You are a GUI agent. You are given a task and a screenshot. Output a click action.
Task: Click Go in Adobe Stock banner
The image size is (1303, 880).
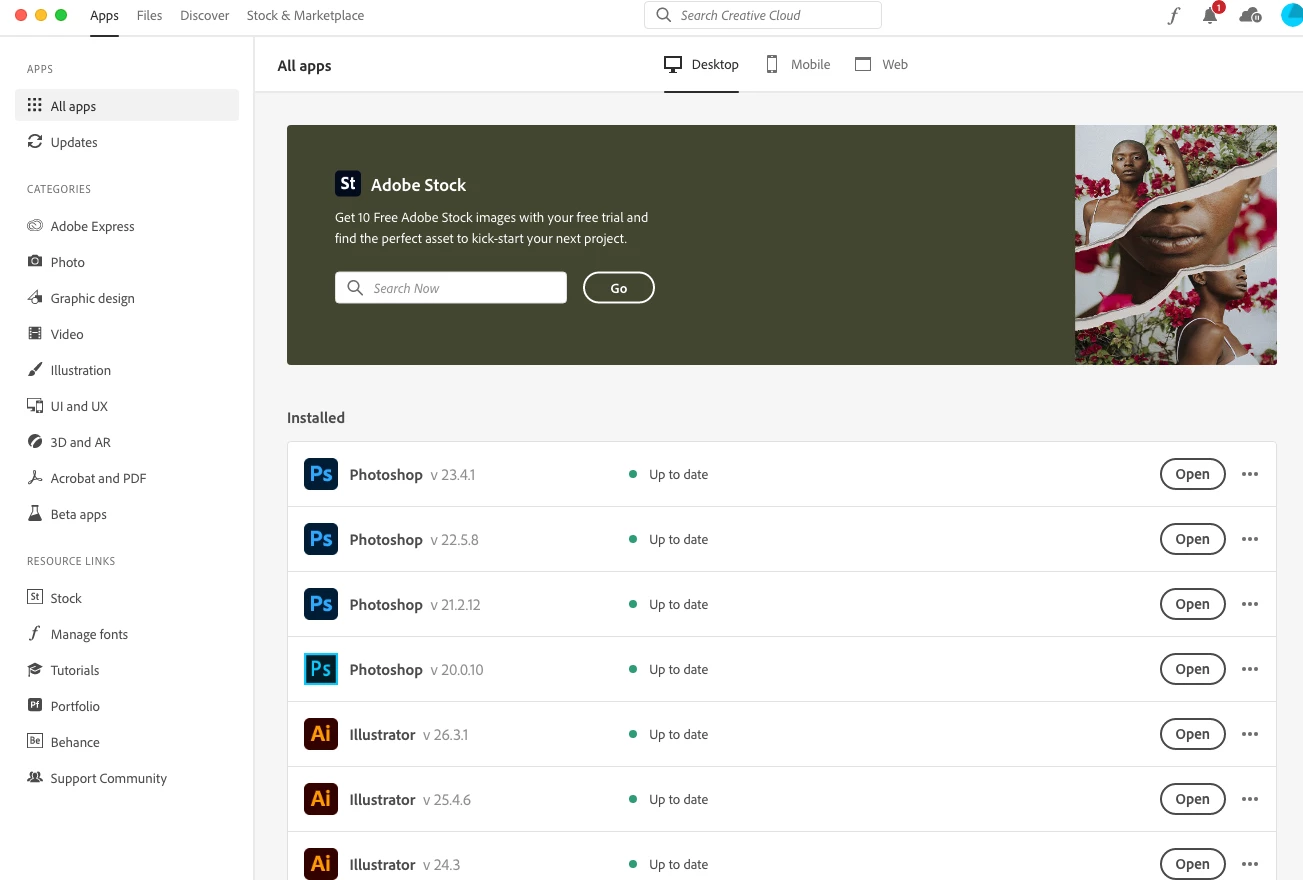click(x=619, y=288)
